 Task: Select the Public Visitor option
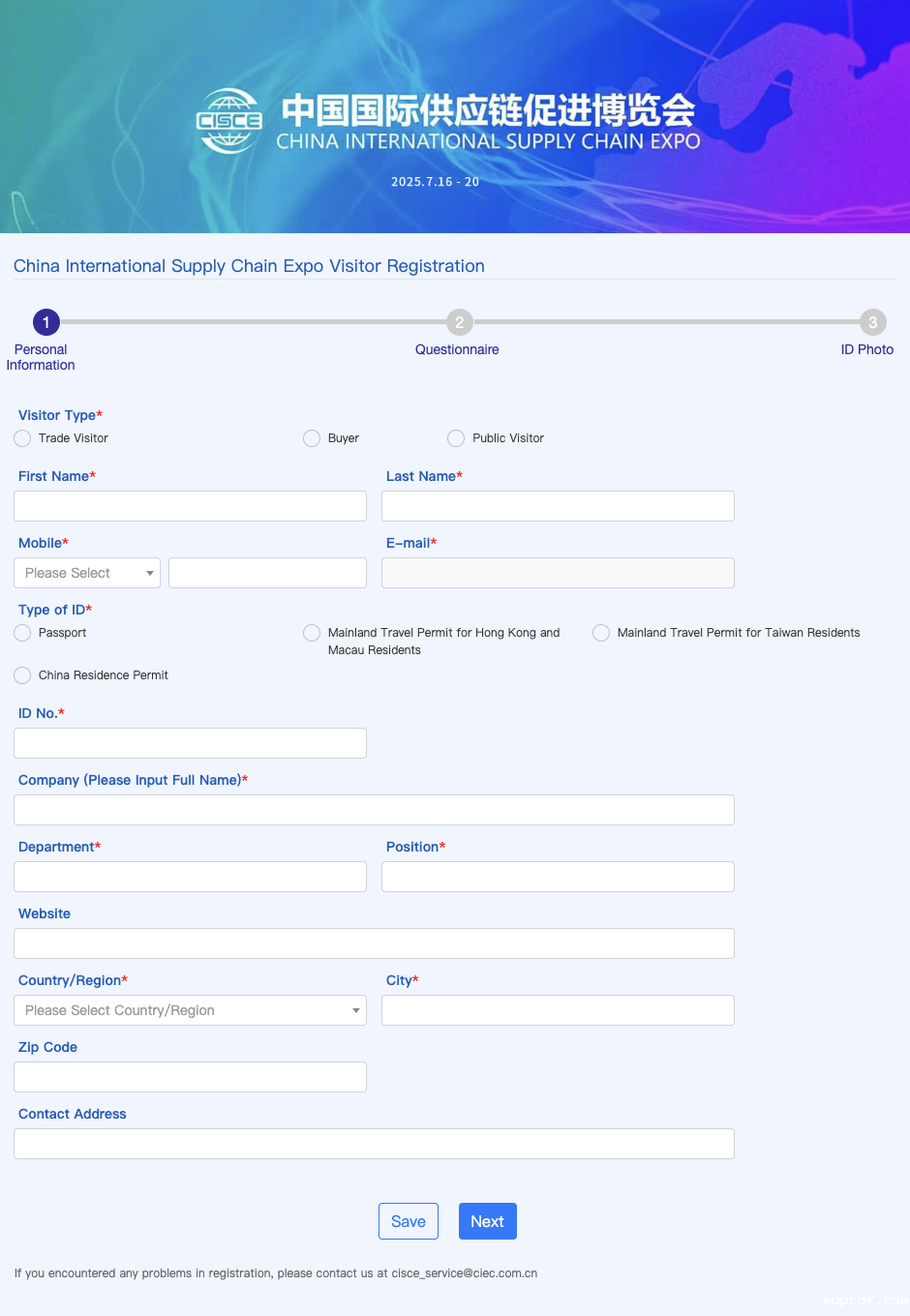tap(456, 438)
